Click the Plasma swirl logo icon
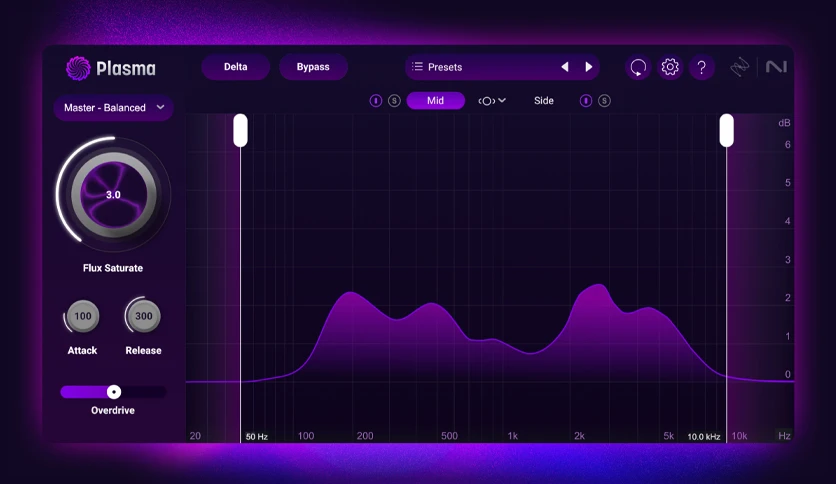 (78, 68)
